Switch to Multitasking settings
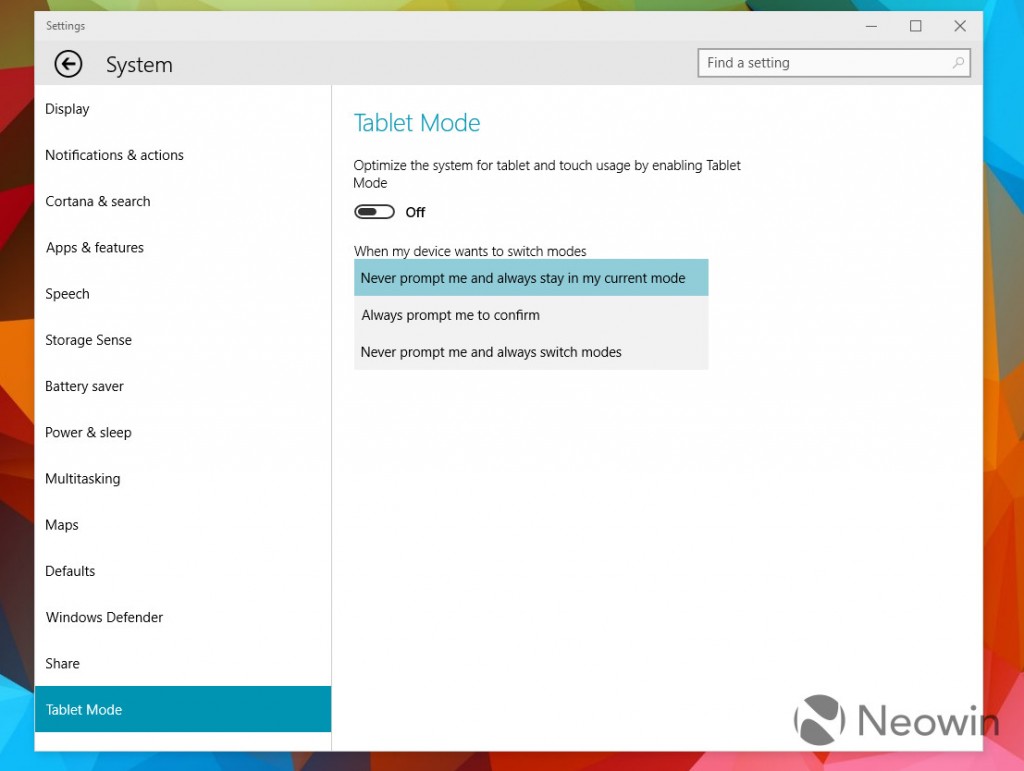Screen dimensions: 1024x771 pos(82,478)
